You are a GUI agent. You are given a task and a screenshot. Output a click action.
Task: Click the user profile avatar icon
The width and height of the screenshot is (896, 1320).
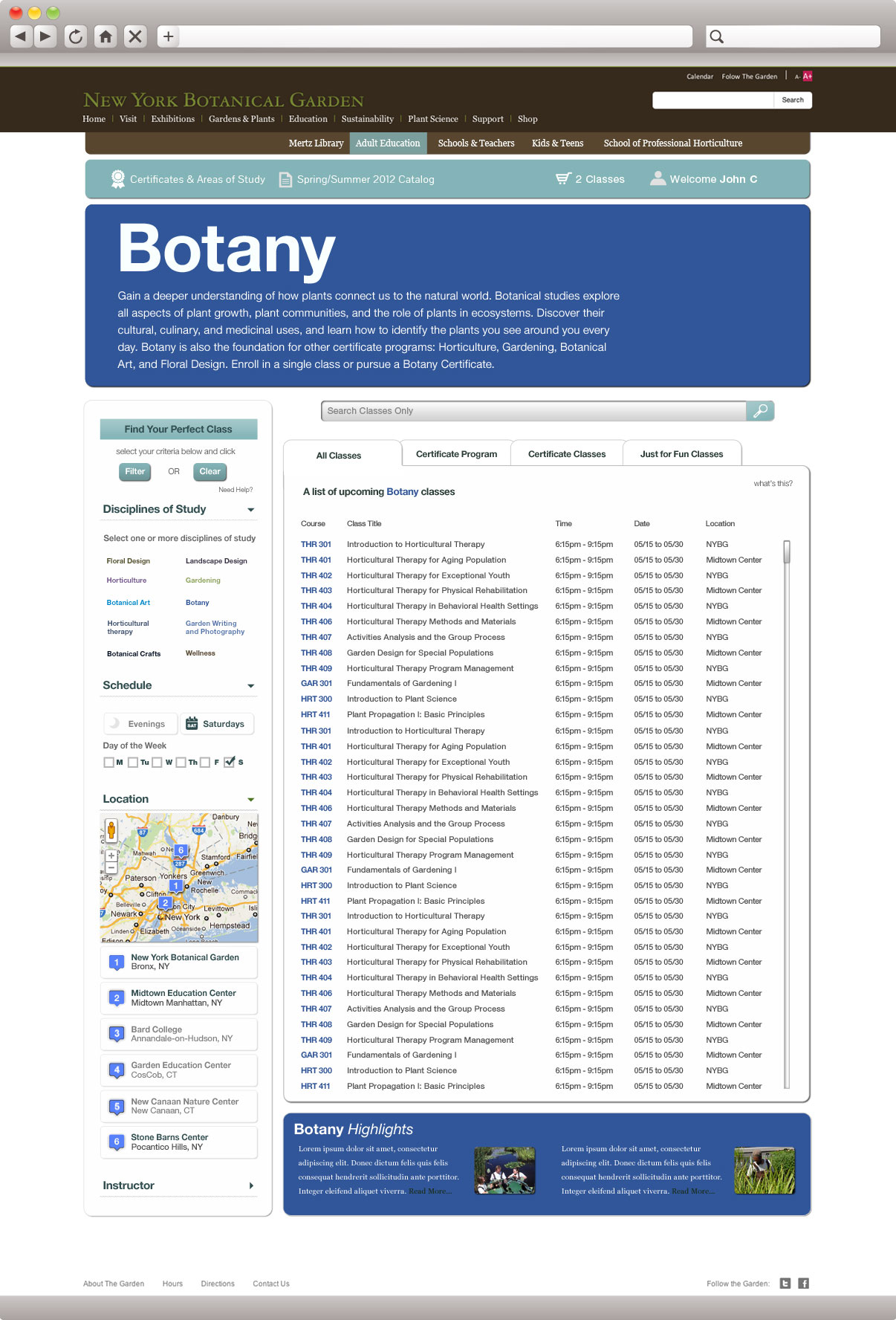[x=658, y=178]
